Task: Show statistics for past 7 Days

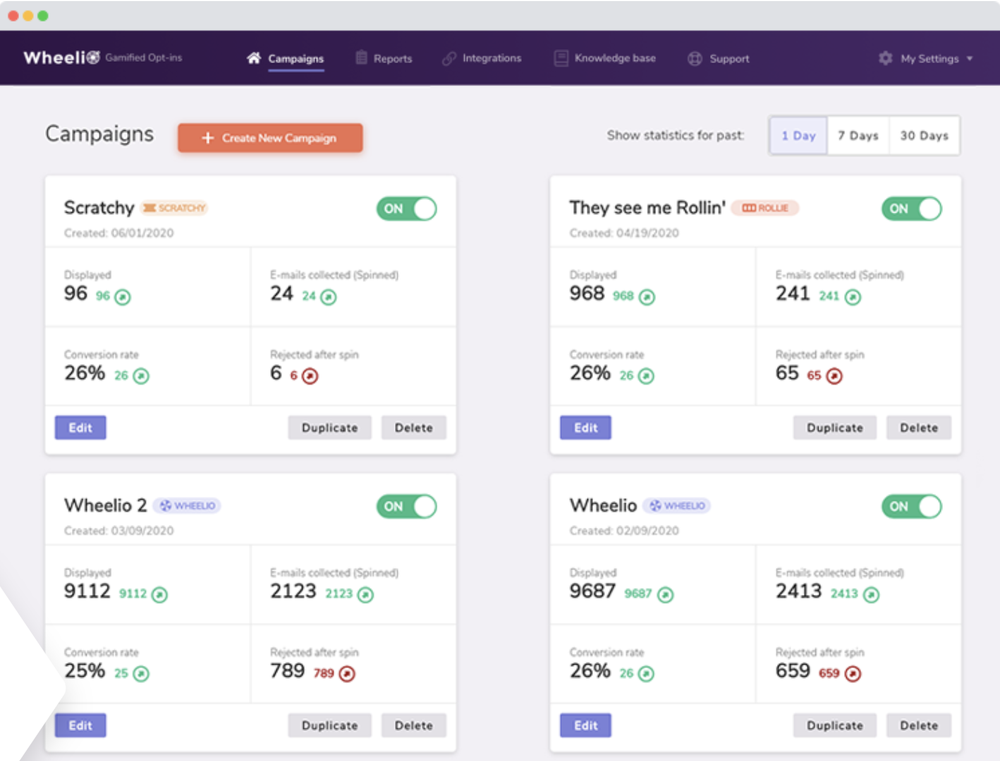Action: [858, 136]
